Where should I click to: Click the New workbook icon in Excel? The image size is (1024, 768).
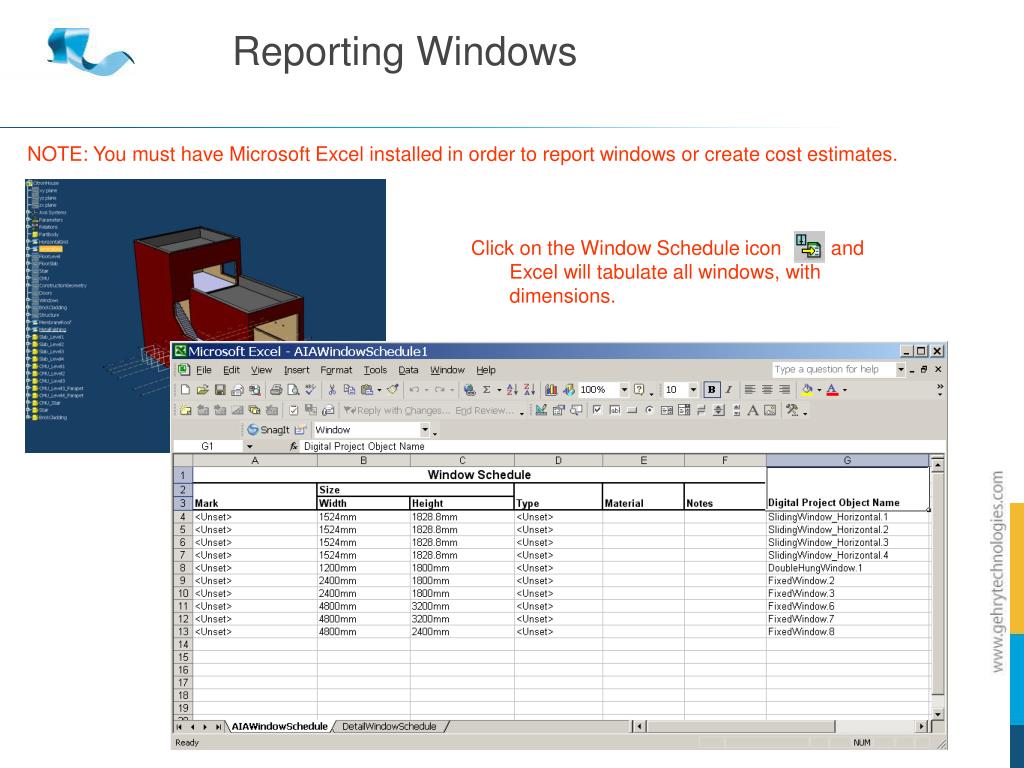coord(185,390)
